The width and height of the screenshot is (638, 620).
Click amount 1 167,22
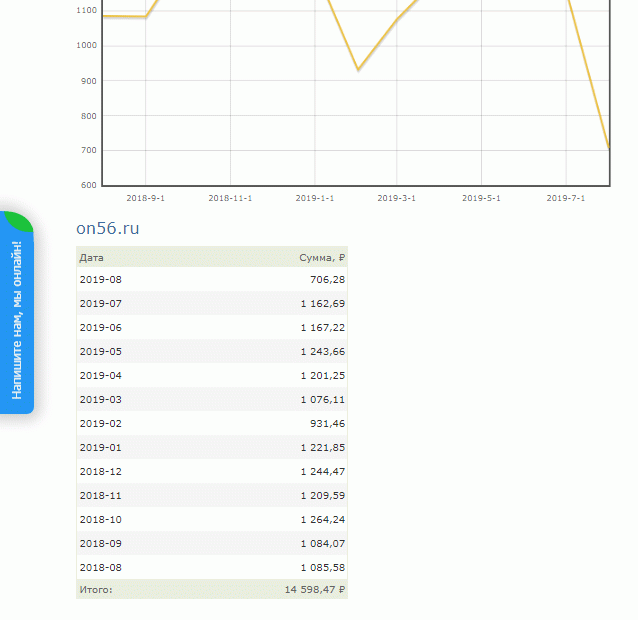click(323, 327)
